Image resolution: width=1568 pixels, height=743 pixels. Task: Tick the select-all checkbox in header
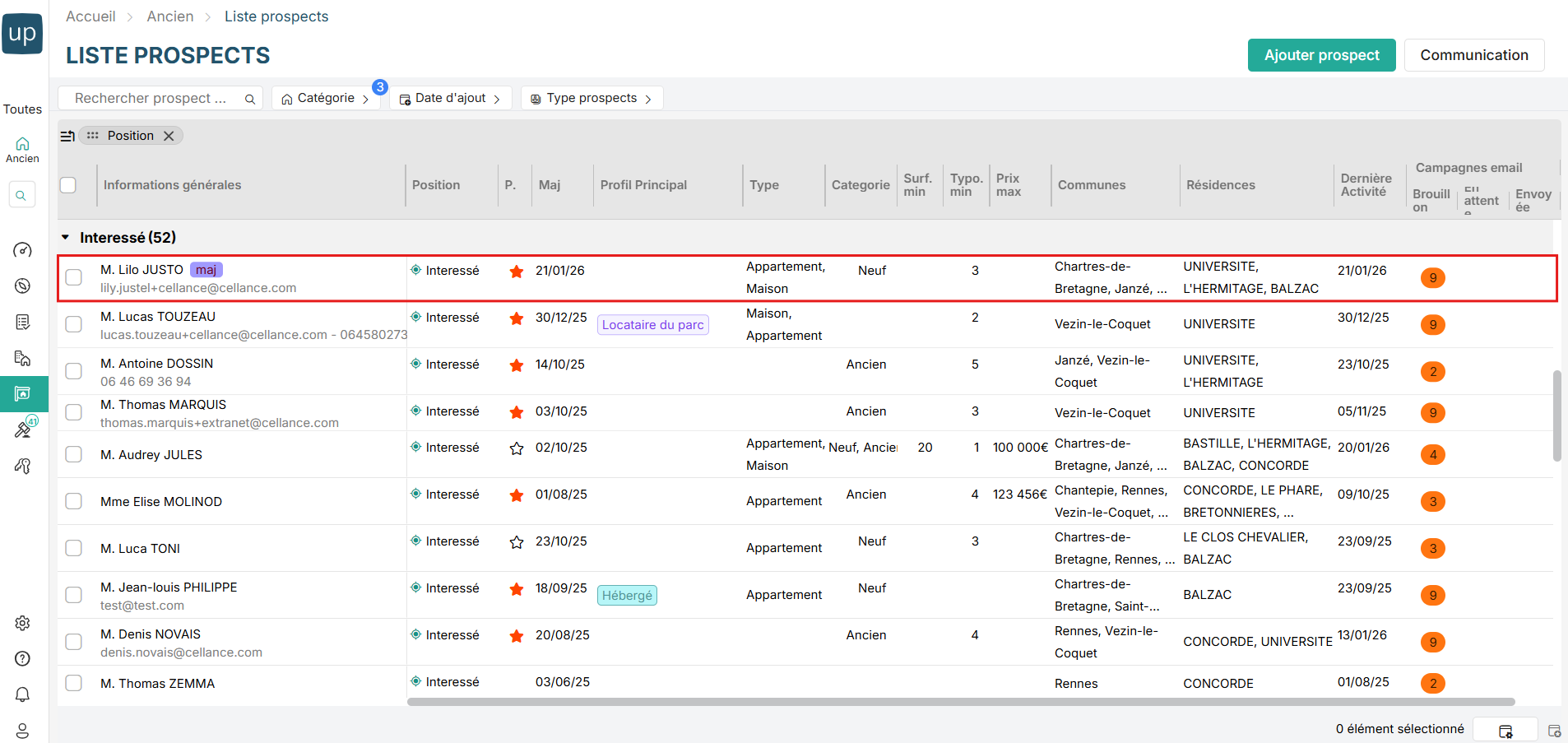68,185
